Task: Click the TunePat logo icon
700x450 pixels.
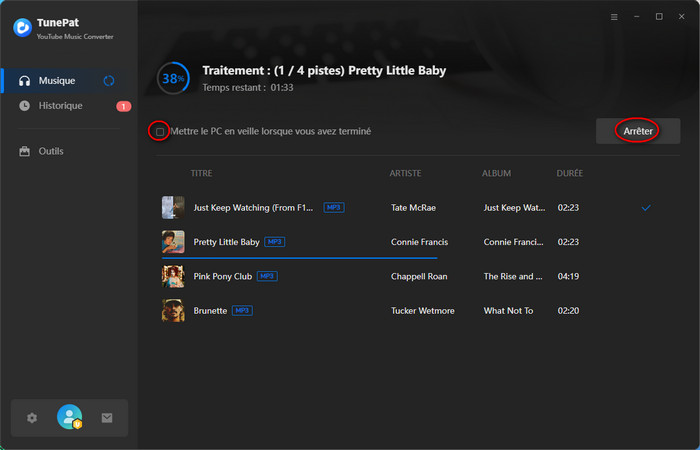Action: point(22,27)
